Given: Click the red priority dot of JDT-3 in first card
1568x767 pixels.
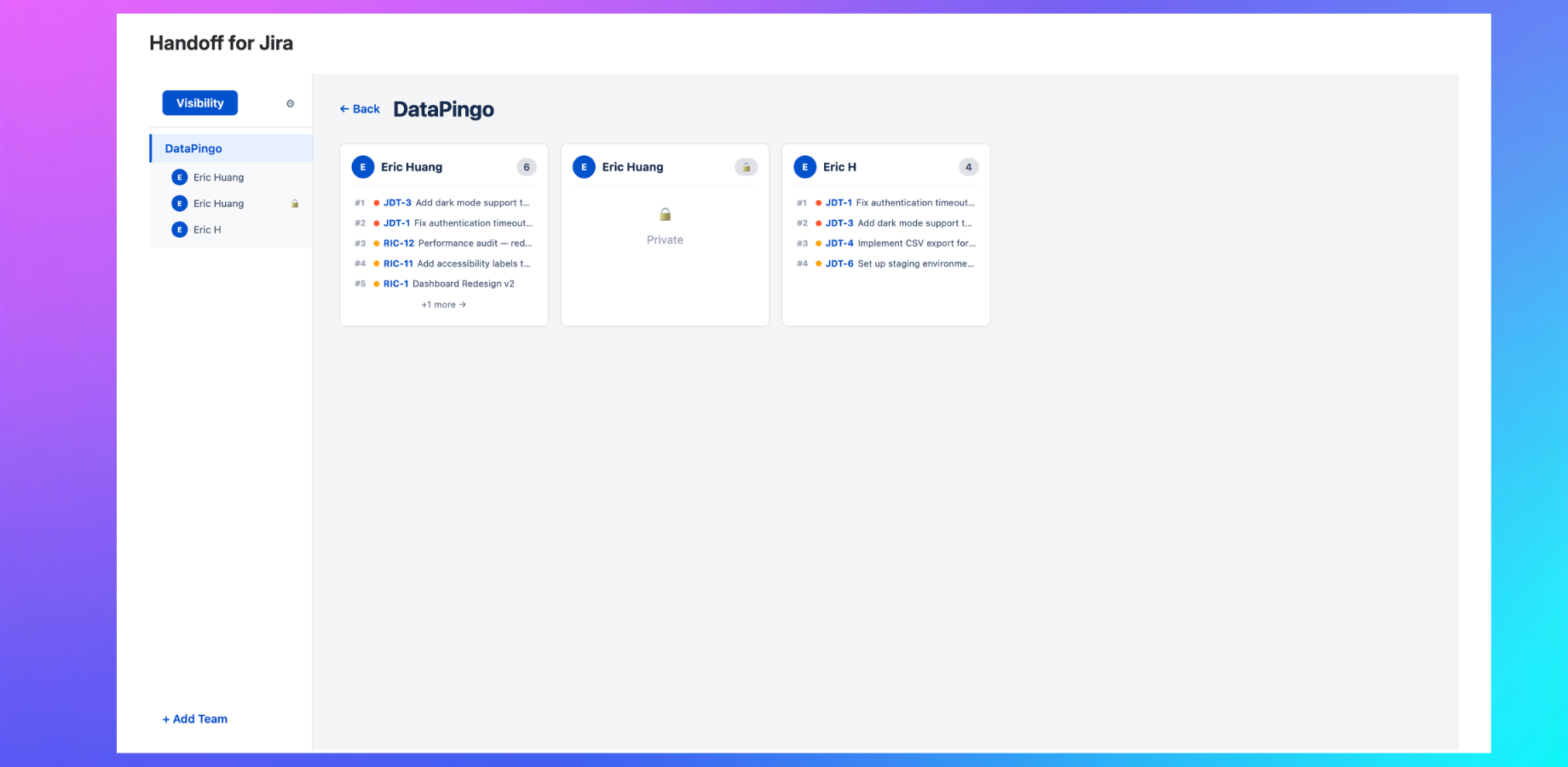Looking at the screenshot, I should 377,203.
